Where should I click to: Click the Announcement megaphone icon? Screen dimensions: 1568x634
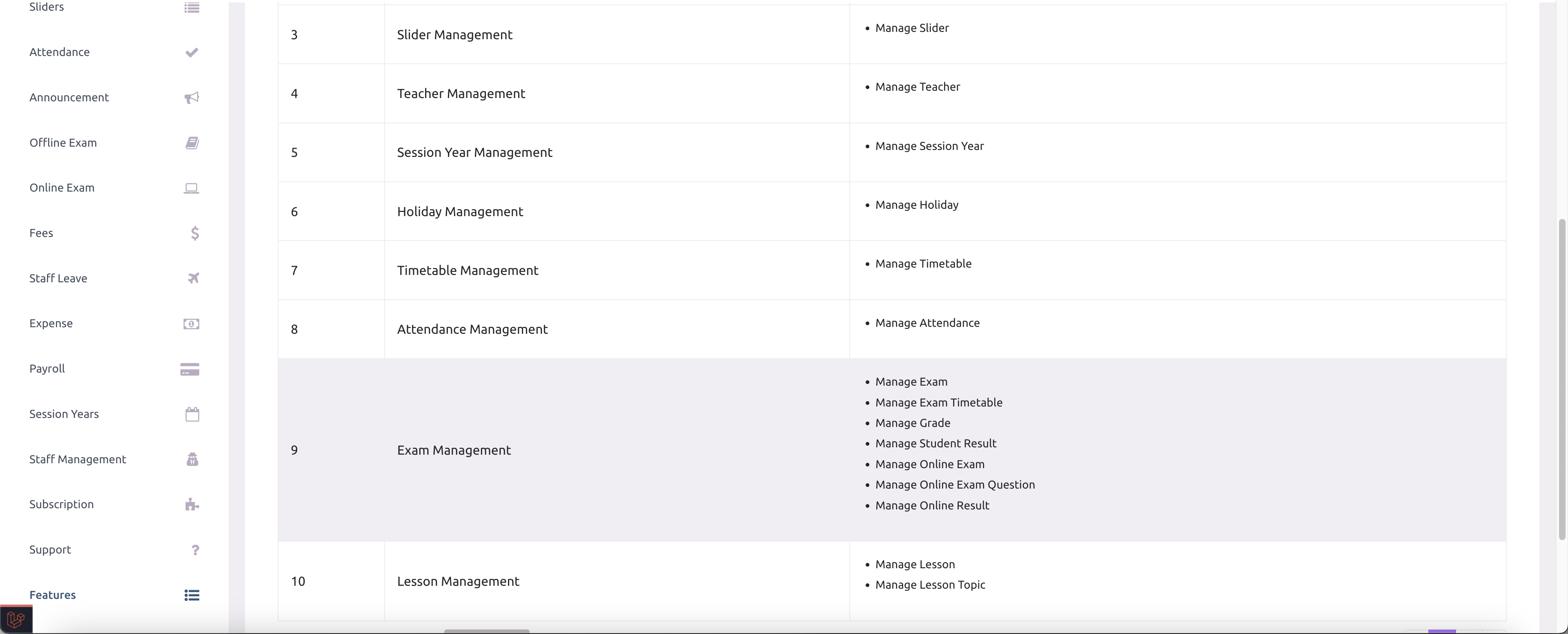coord(192,98)
